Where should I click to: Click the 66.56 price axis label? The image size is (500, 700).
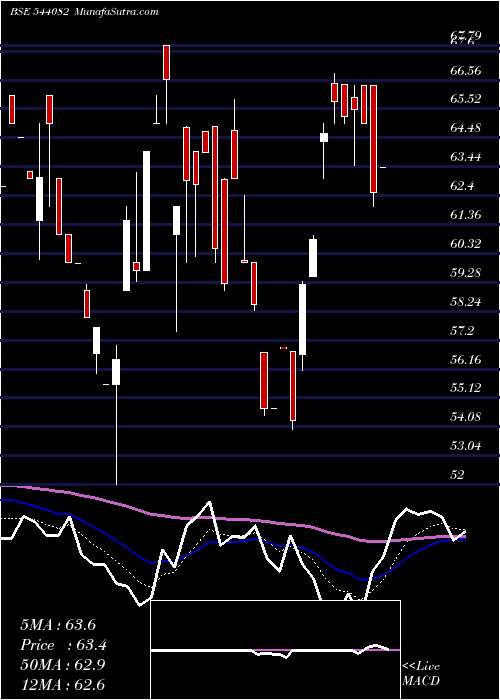(x=466, y=71)
